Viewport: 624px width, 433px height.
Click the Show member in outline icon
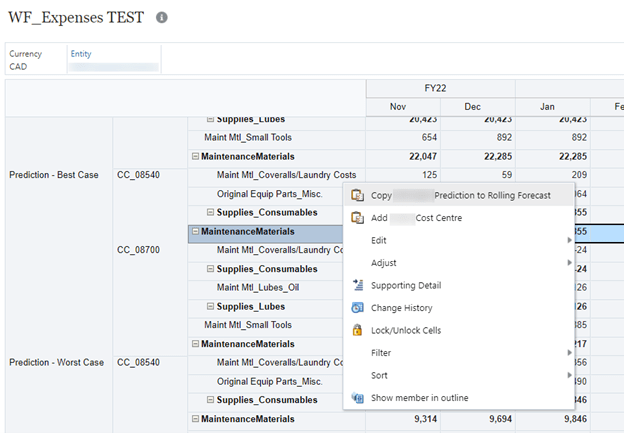coord(357,398)
